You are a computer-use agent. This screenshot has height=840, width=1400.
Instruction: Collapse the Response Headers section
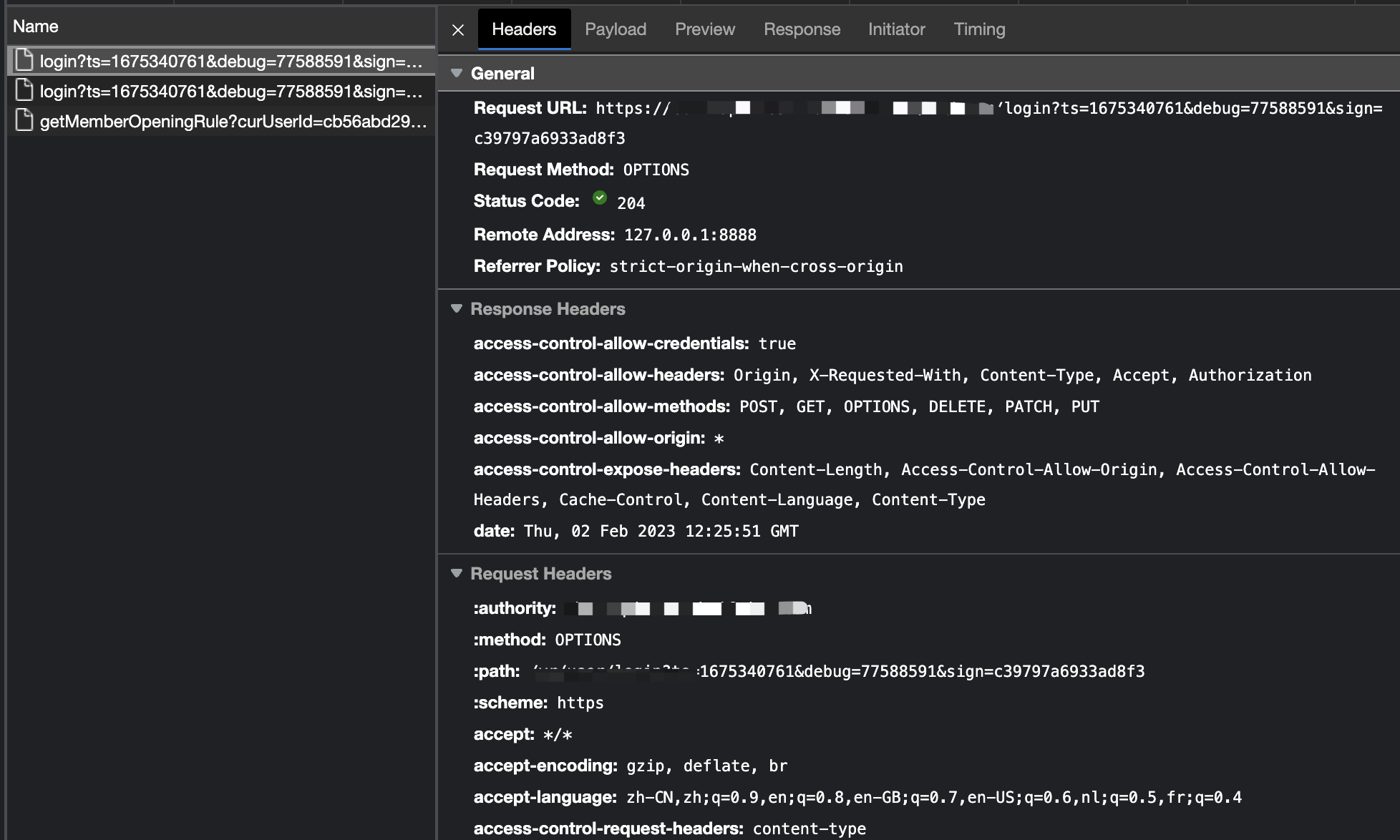pyautogui.click(x=457, y=308)
